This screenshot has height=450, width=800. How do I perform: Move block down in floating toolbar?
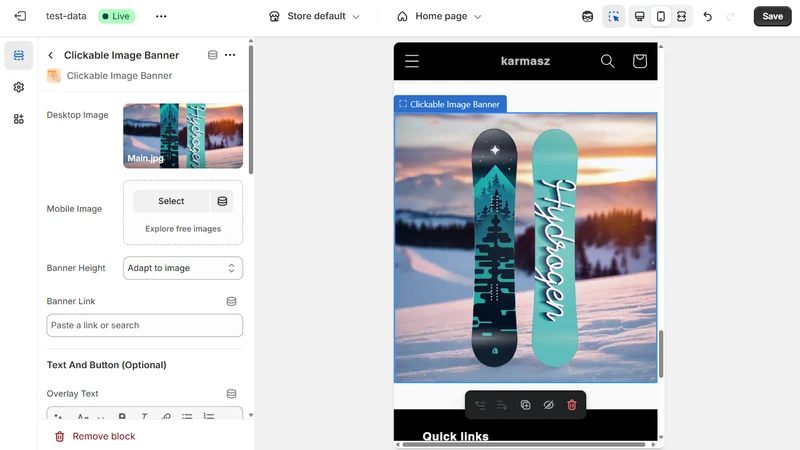(x=502, y=405)
